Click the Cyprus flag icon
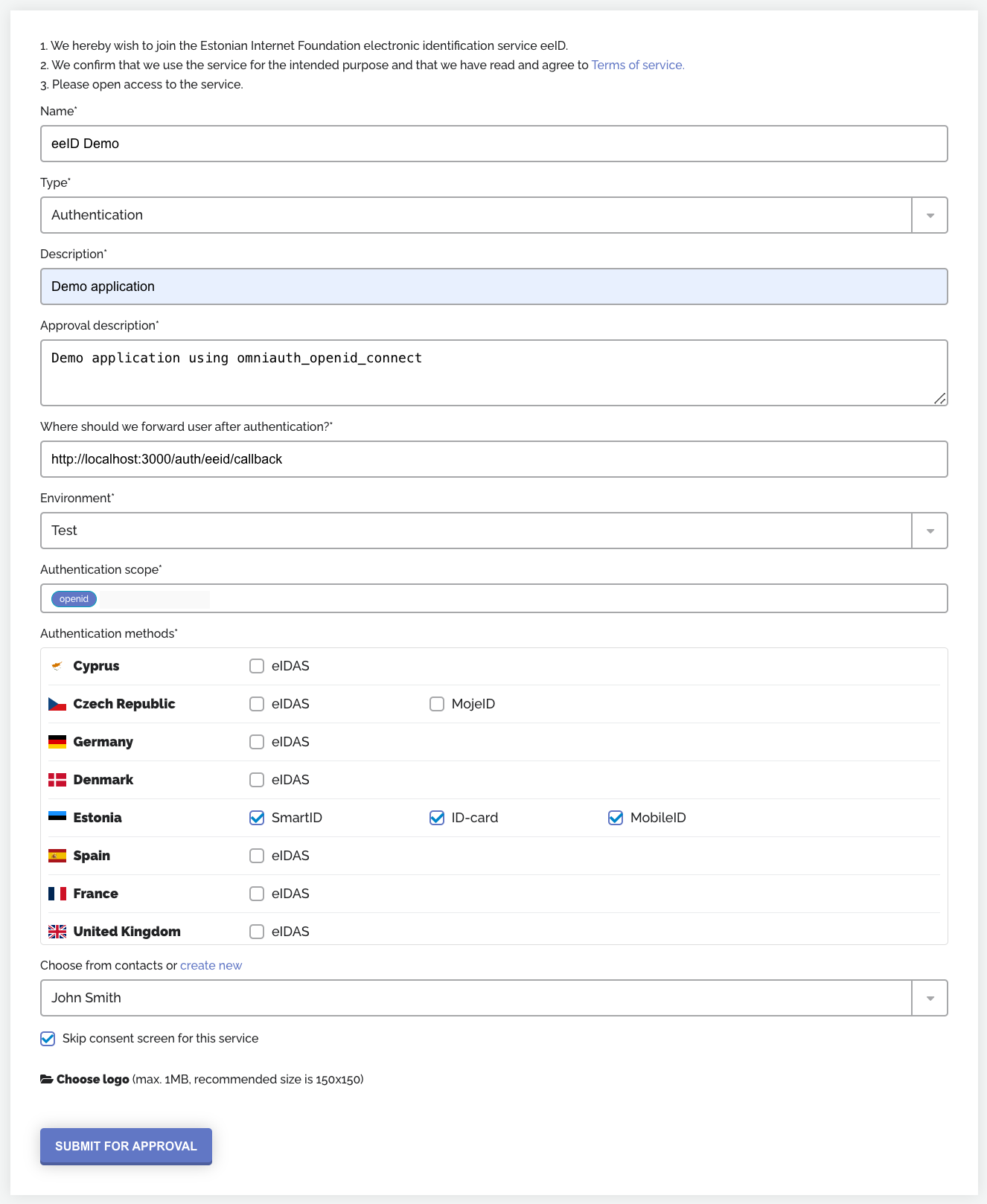Screen dimensions: 987x1204 pyautogui.click(x=57, y=666)
